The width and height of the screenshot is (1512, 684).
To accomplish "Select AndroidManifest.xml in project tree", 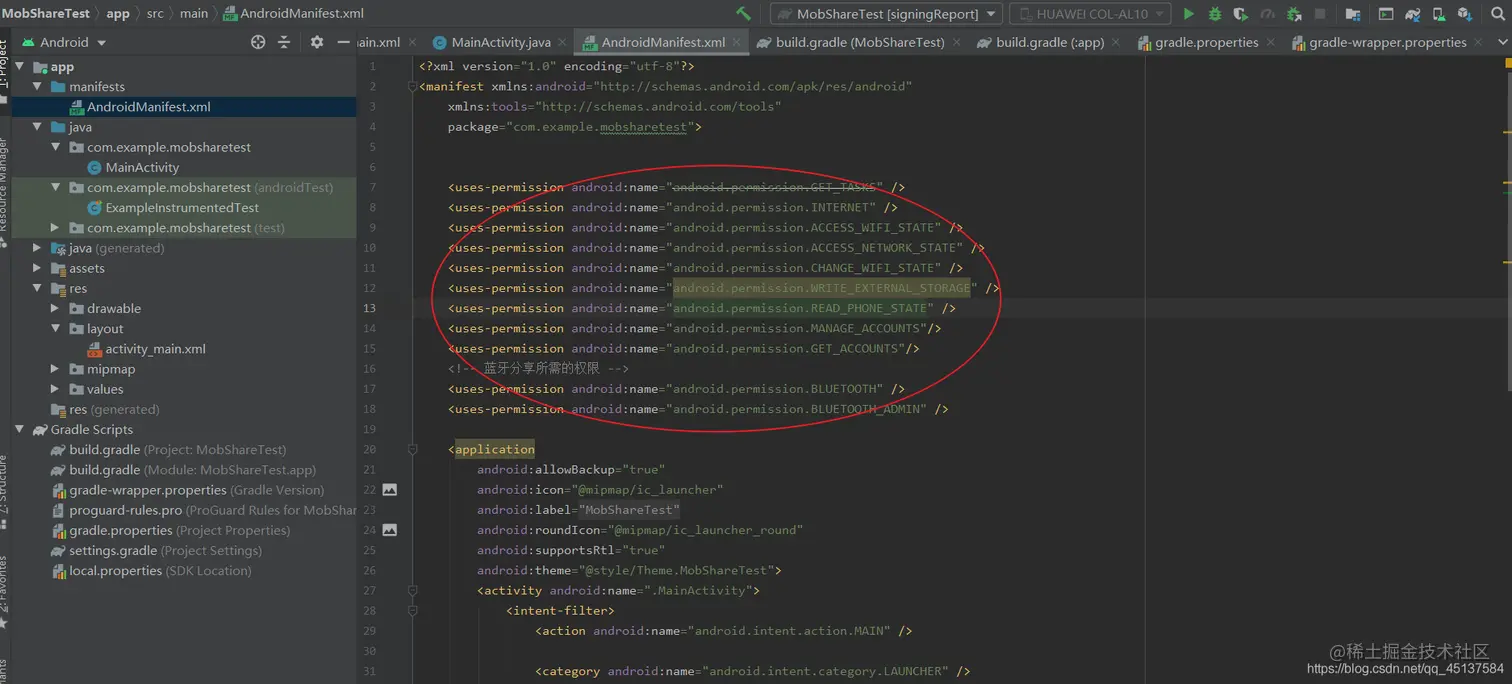I will pos(148,107).
